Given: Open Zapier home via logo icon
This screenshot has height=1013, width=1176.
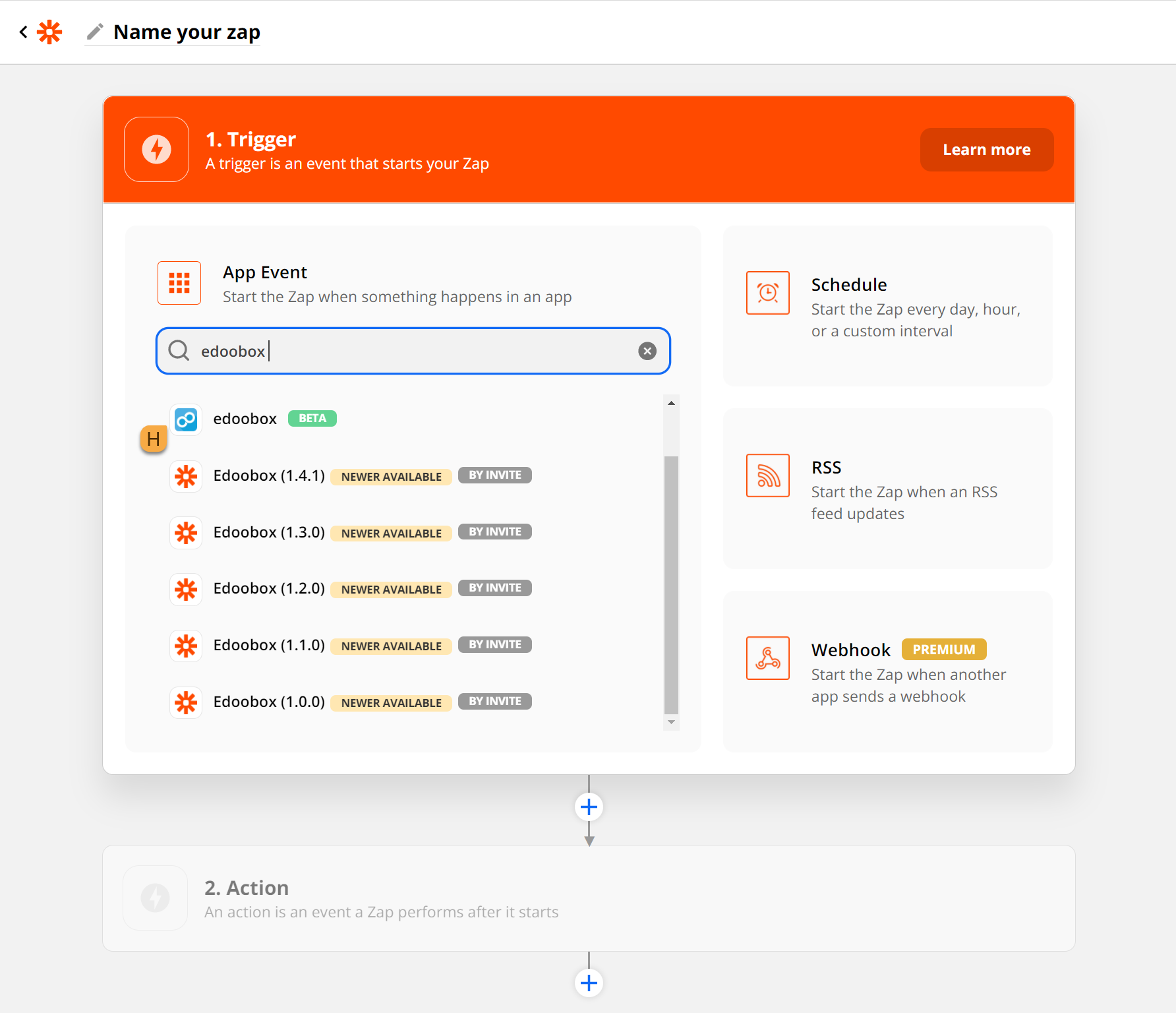Looking at the screenshot, I should point(49,32).
